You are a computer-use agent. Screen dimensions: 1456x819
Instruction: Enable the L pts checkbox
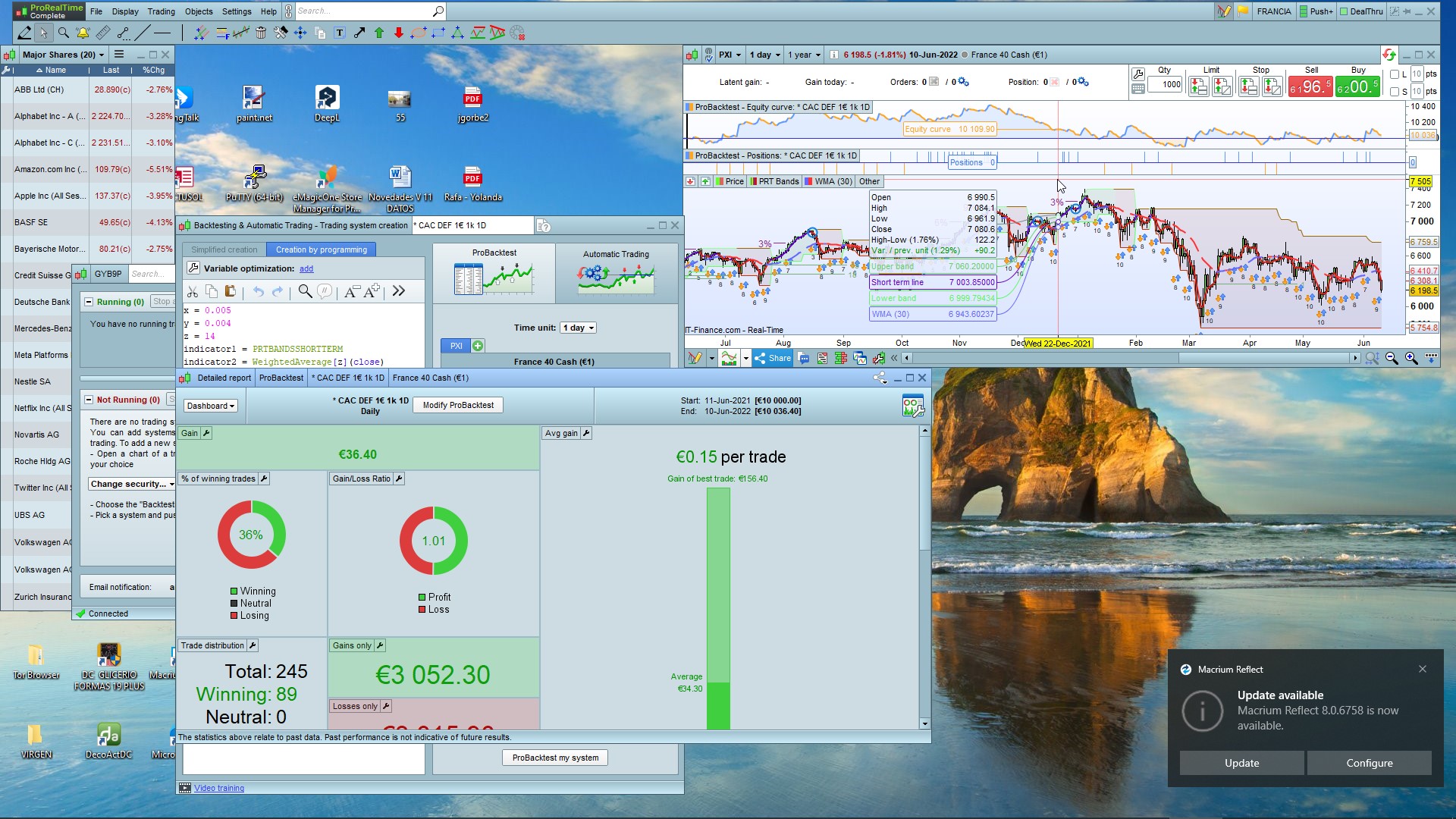click(x=1395, y=74)
